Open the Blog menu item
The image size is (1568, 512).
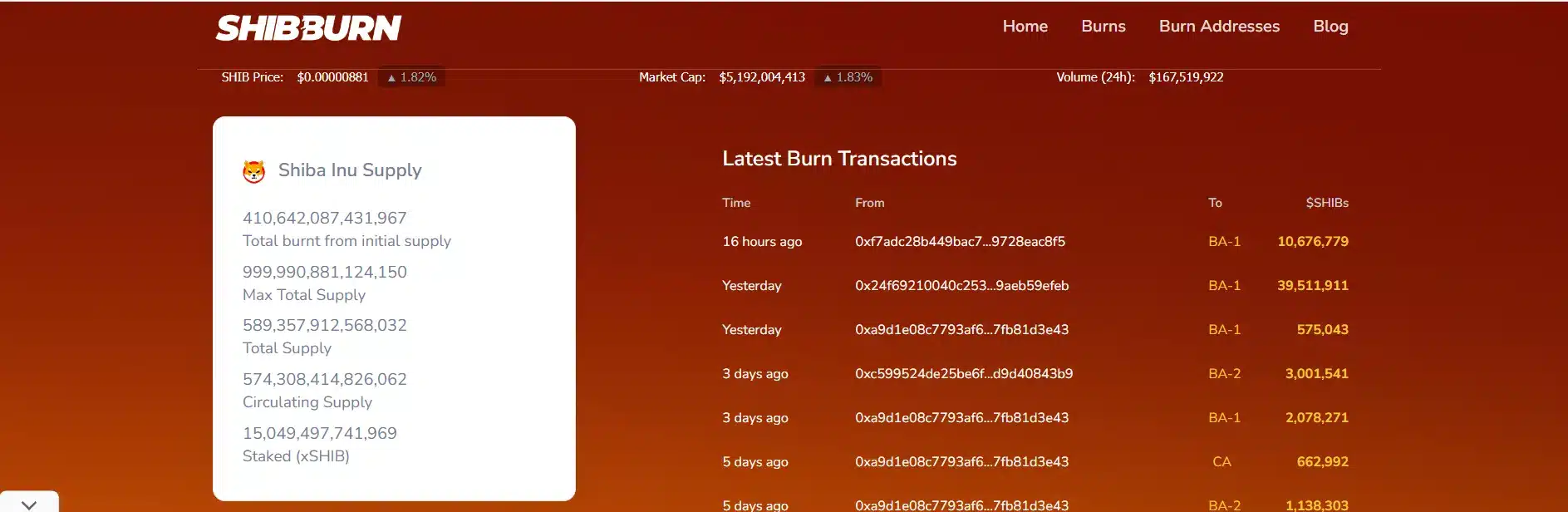[x=1330, y=26]
